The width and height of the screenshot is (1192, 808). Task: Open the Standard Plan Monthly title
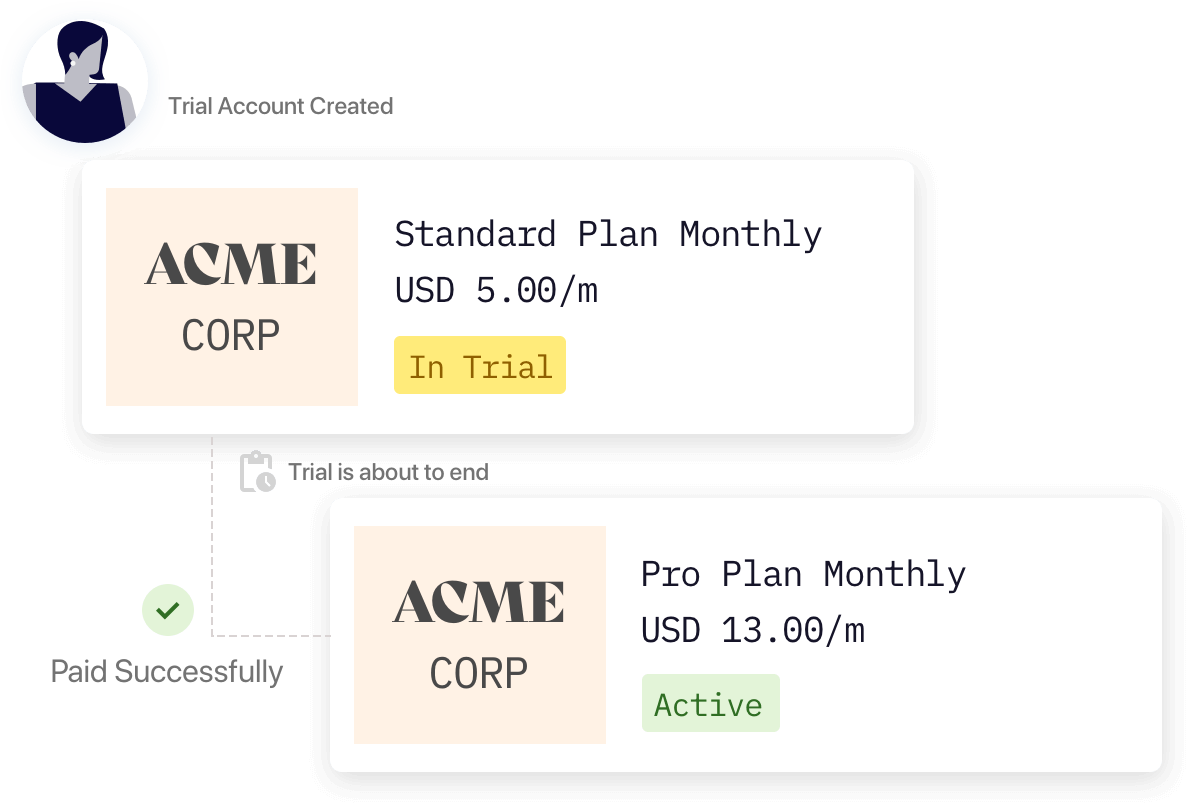[x=608, y=235]
